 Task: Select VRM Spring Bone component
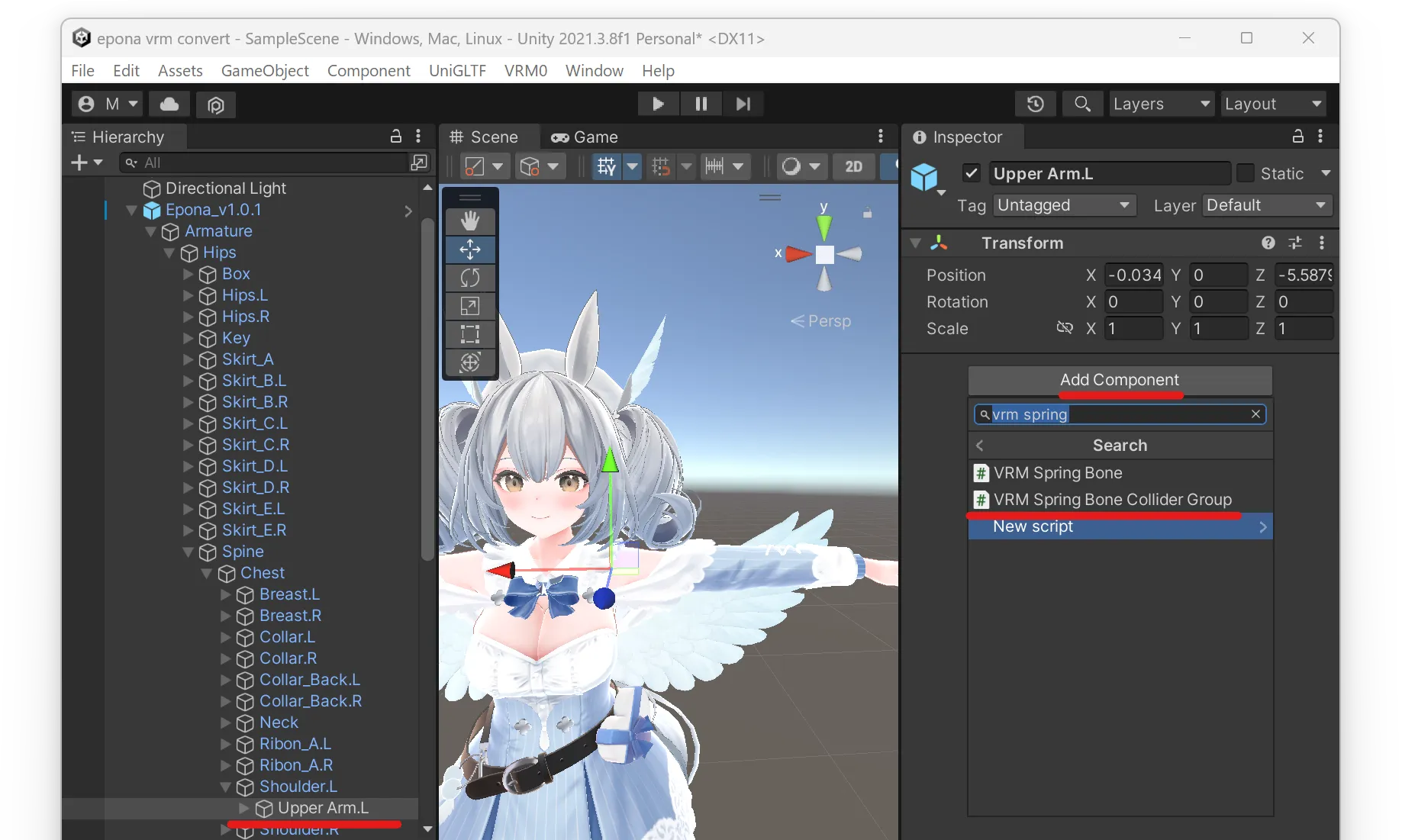(x=1120, y=473)
